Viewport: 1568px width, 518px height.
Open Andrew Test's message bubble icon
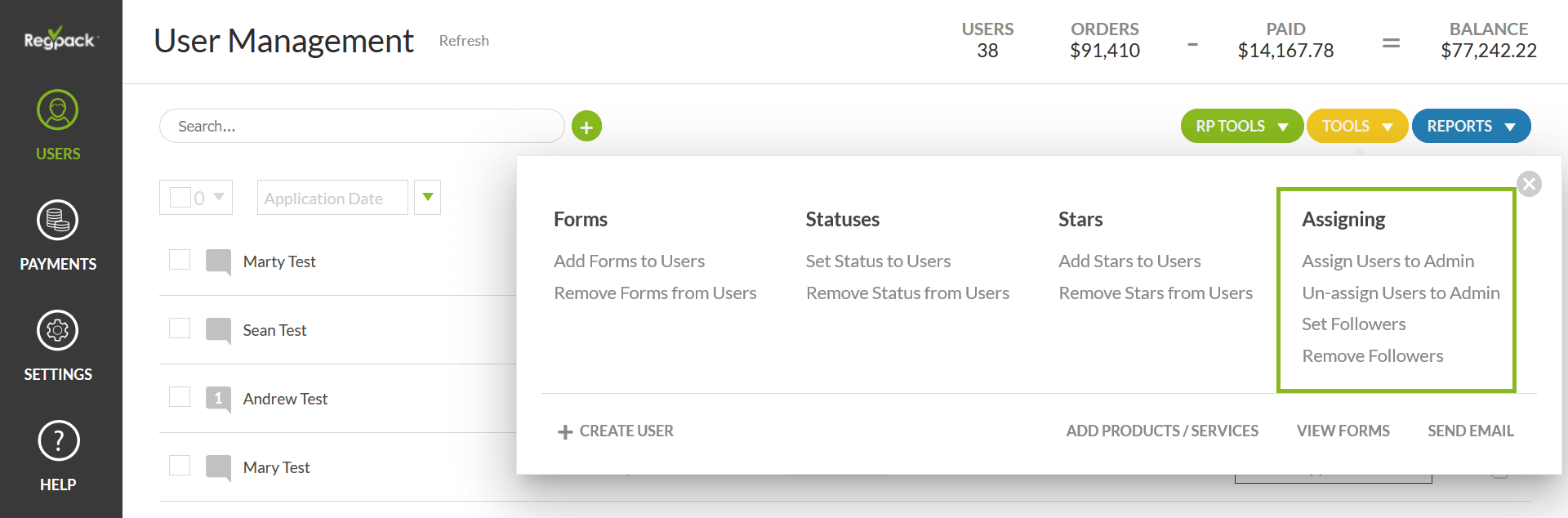[218, 399]
